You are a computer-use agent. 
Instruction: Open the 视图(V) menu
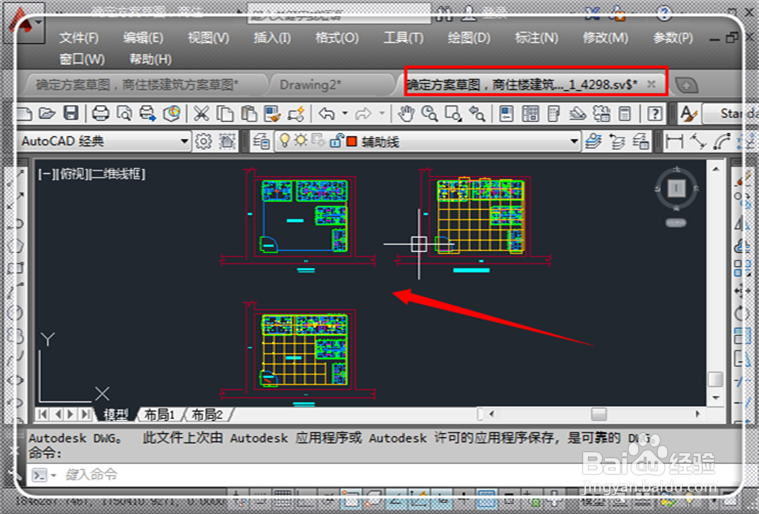pyautogui.click(x=208, y=38)
